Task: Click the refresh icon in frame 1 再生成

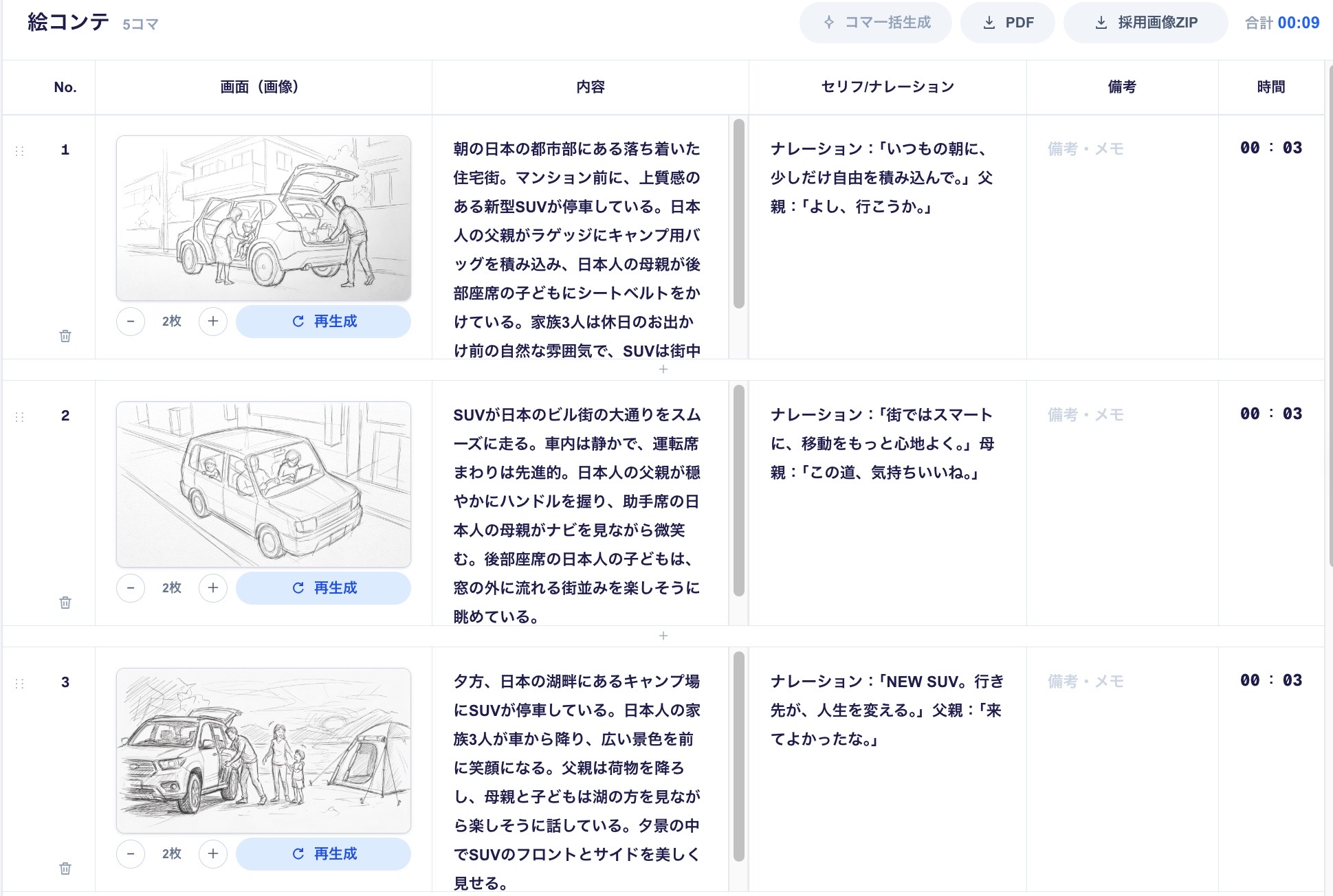Action: [x=298, y=322]
